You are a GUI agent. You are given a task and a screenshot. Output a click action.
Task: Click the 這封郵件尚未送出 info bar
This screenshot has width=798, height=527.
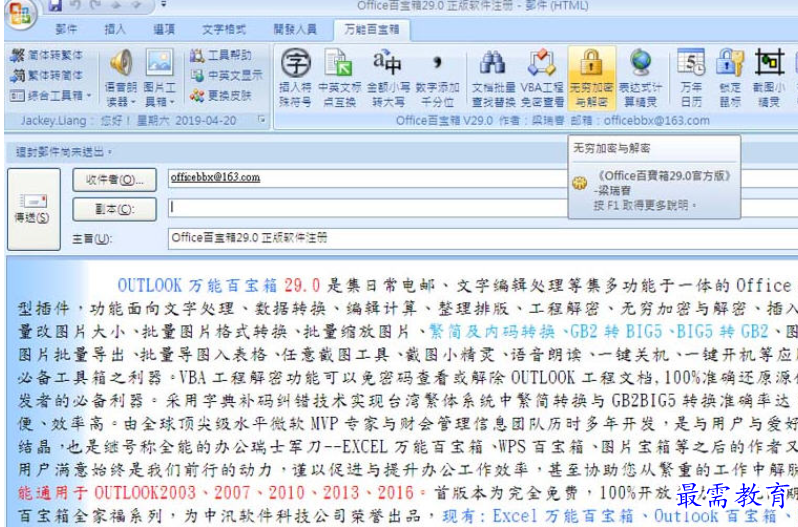pos(401,152)
